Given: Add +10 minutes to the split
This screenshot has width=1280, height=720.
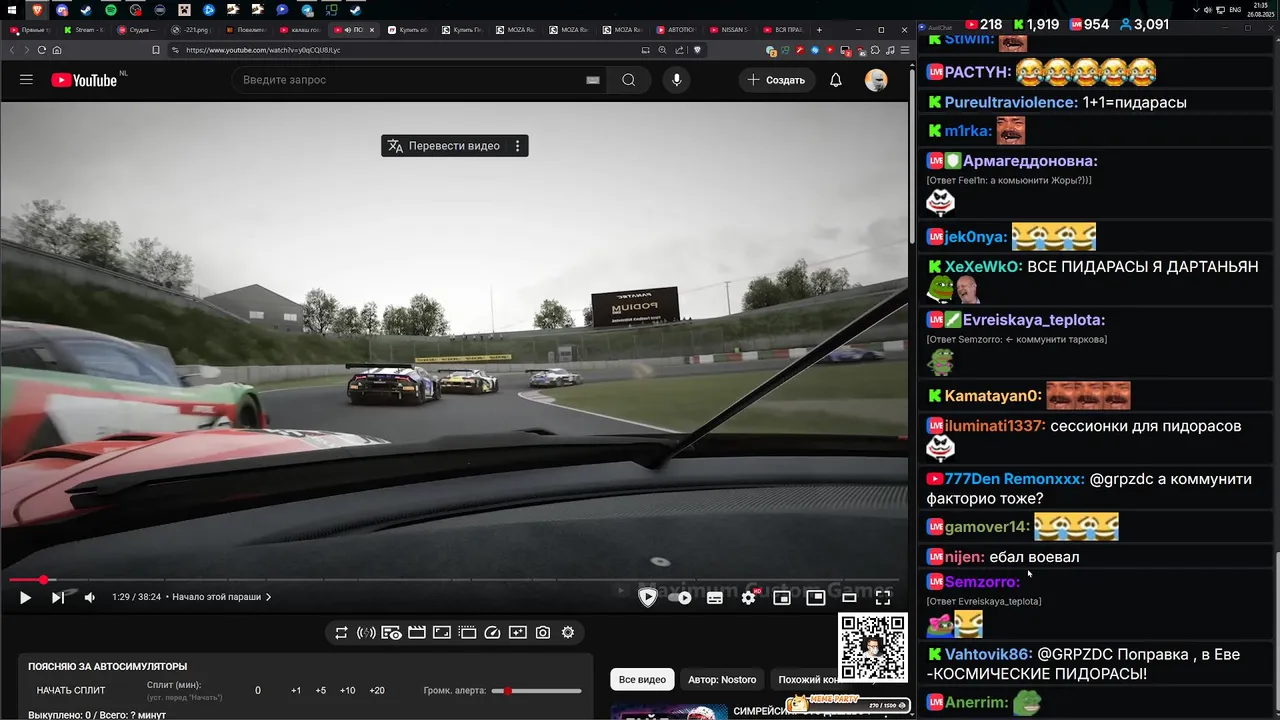Looking at the screenshot, I should [x=347, y=690].
